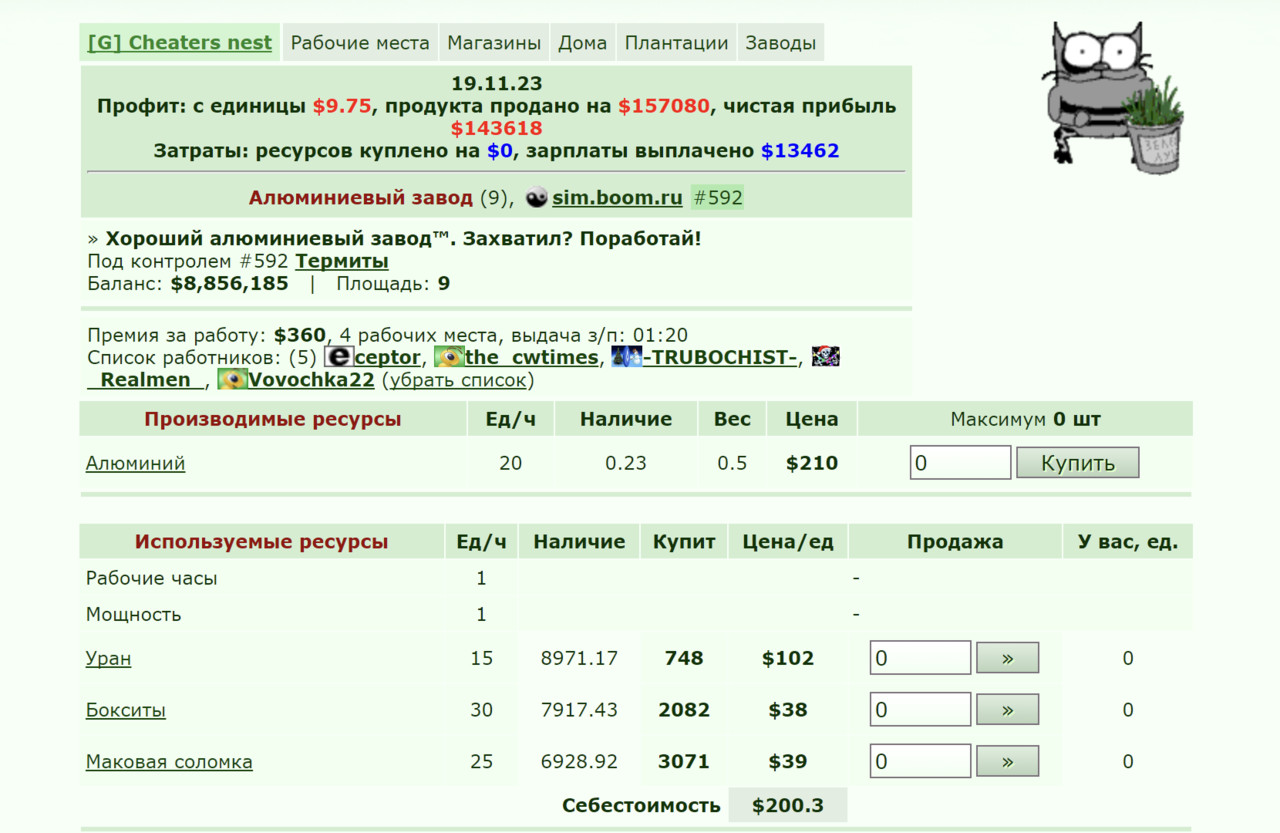Click the pirate skull avatar icon
The height and width of the screenshot is (833, 1280).
pos(825,357)
